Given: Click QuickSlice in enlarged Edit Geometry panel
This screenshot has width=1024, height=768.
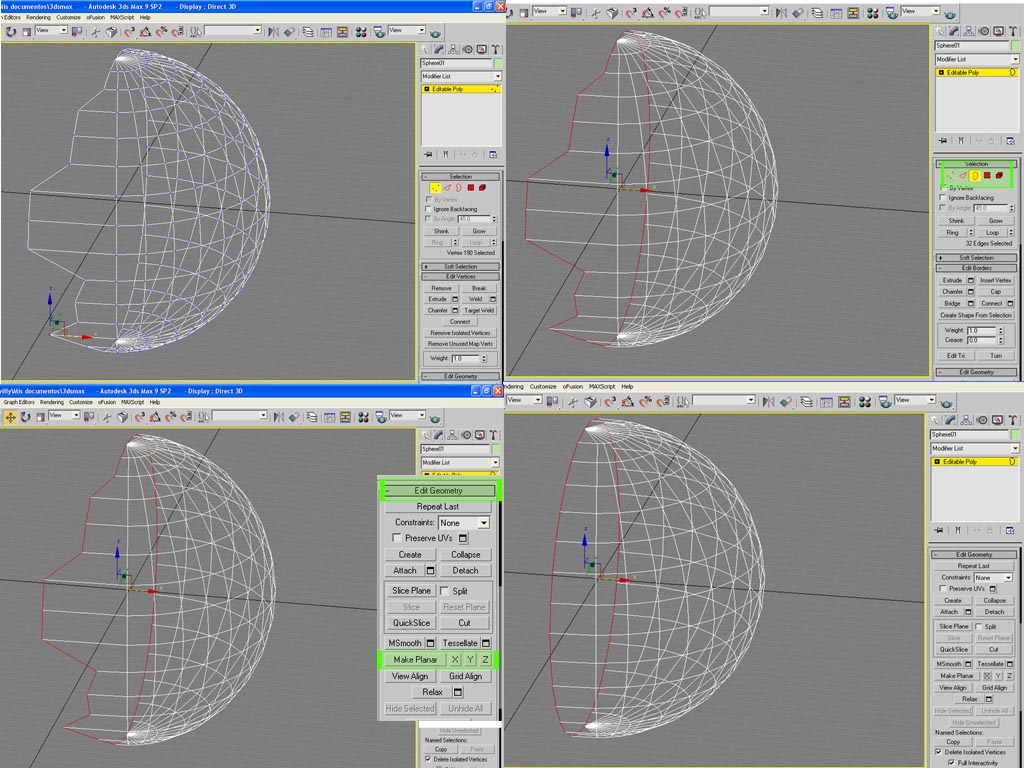Looking at the screenshot, I should [411, 623].
